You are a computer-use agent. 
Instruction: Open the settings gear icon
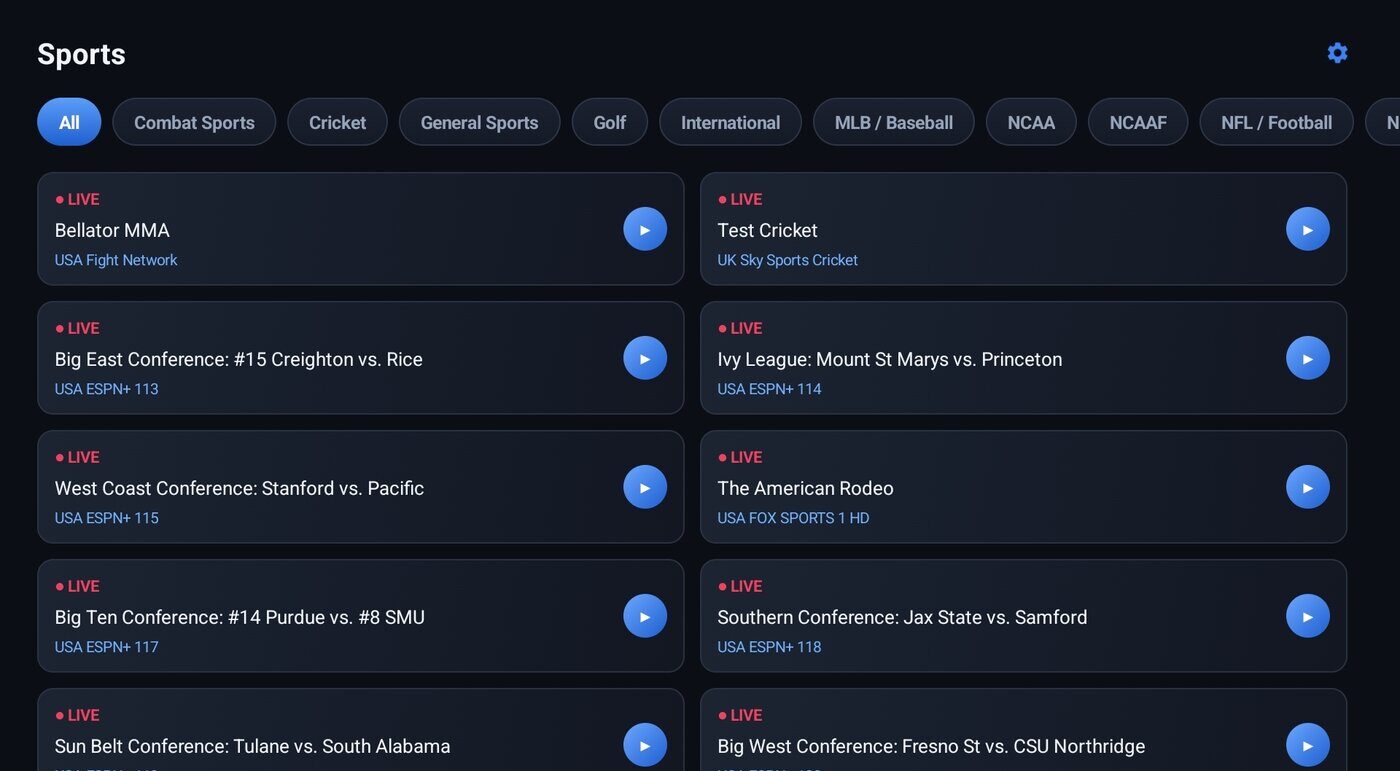point(1337,53)
